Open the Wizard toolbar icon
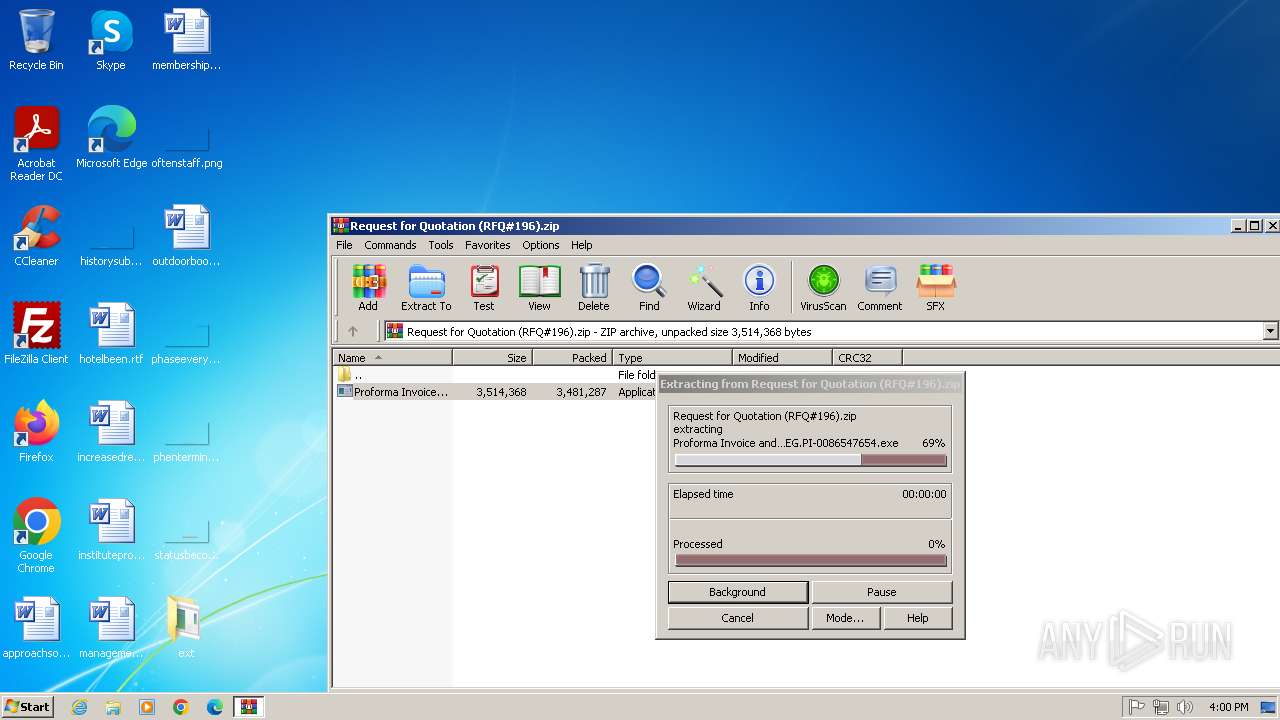This screenshot has height=720, width=1280. pyautogui.click(x=704, y=288)
